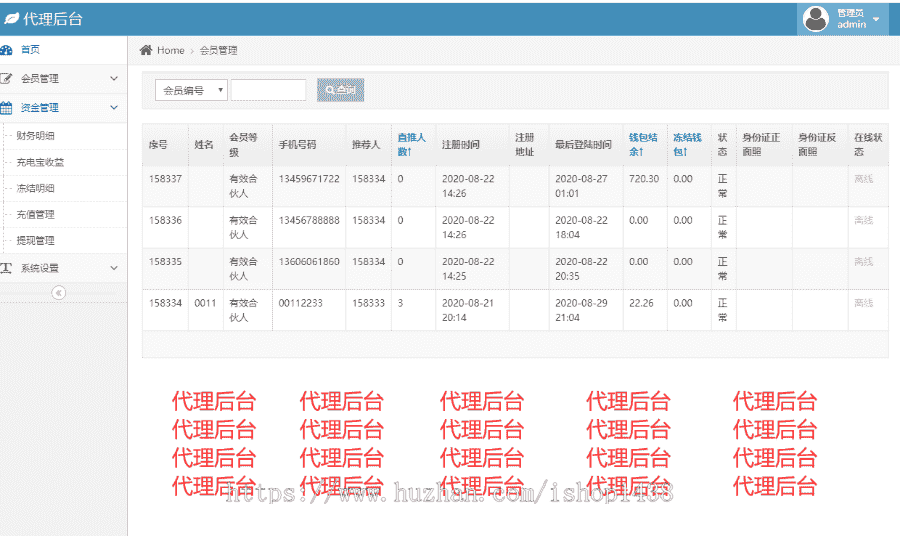Click the 查询 search button
This screenshot has width=900, height=536.
pyautogui.click(x=340, y=90)
